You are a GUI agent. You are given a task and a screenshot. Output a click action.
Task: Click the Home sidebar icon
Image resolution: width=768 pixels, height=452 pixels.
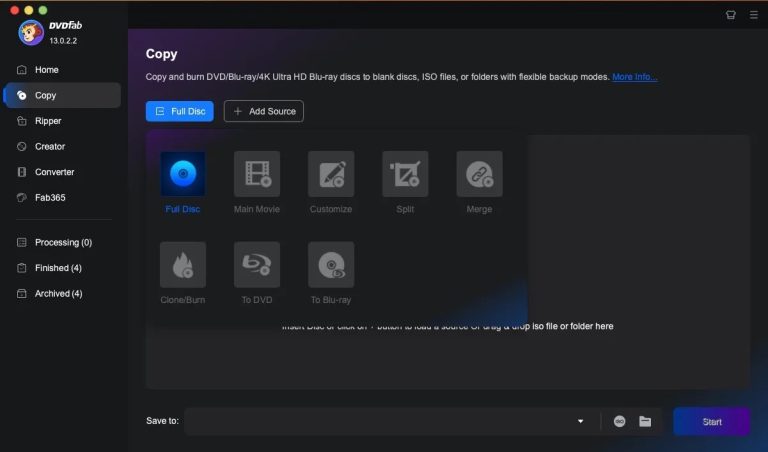22,70
